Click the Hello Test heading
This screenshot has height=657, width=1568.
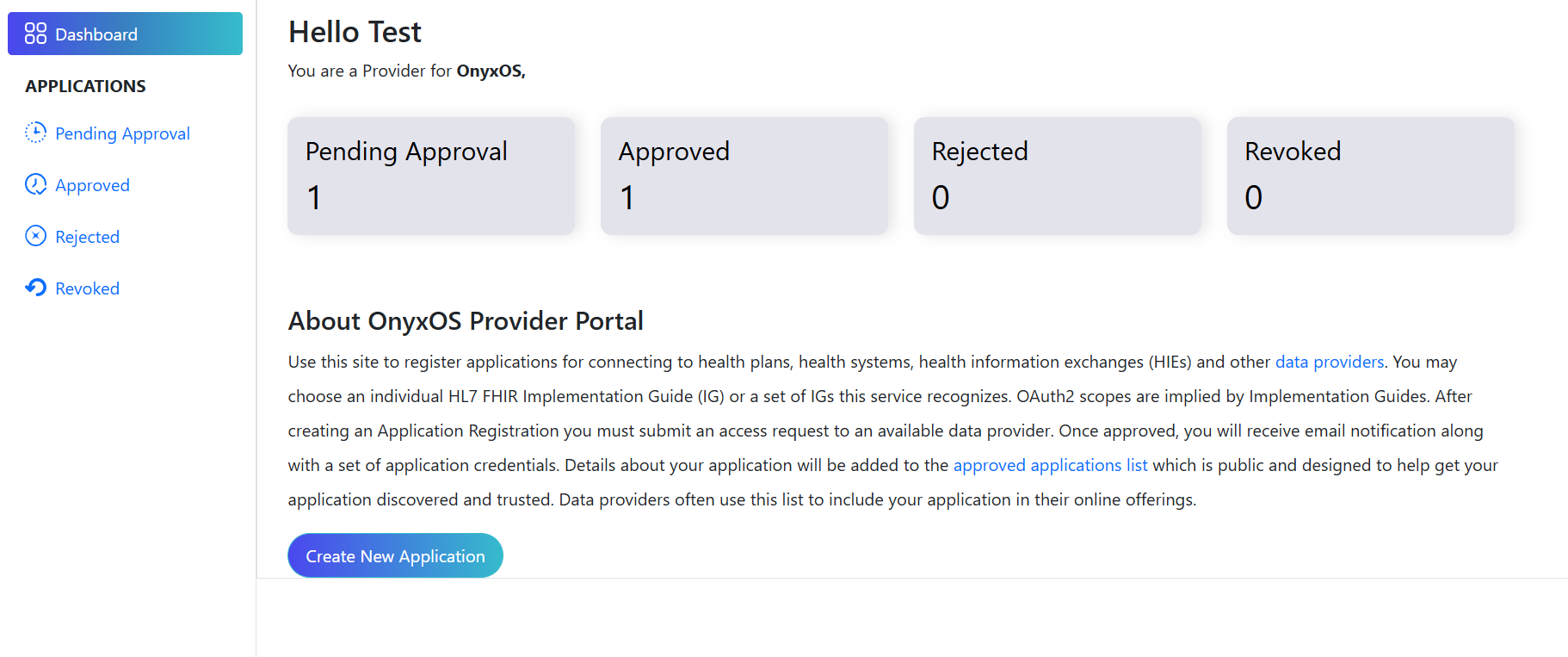tap(355, 32)
